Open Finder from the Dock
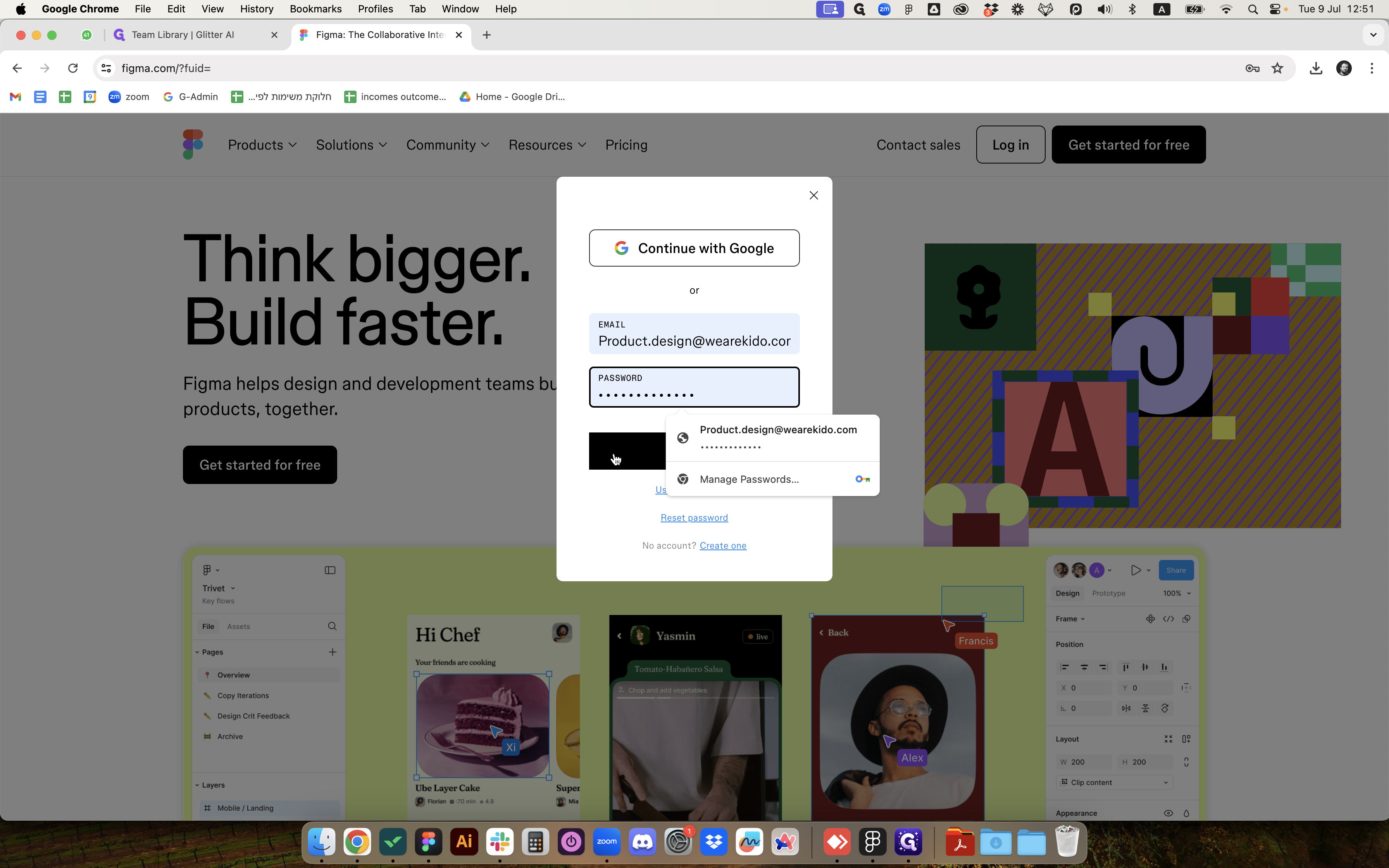Viewport: 1389px width, 868px height. (x=321, y=842)
